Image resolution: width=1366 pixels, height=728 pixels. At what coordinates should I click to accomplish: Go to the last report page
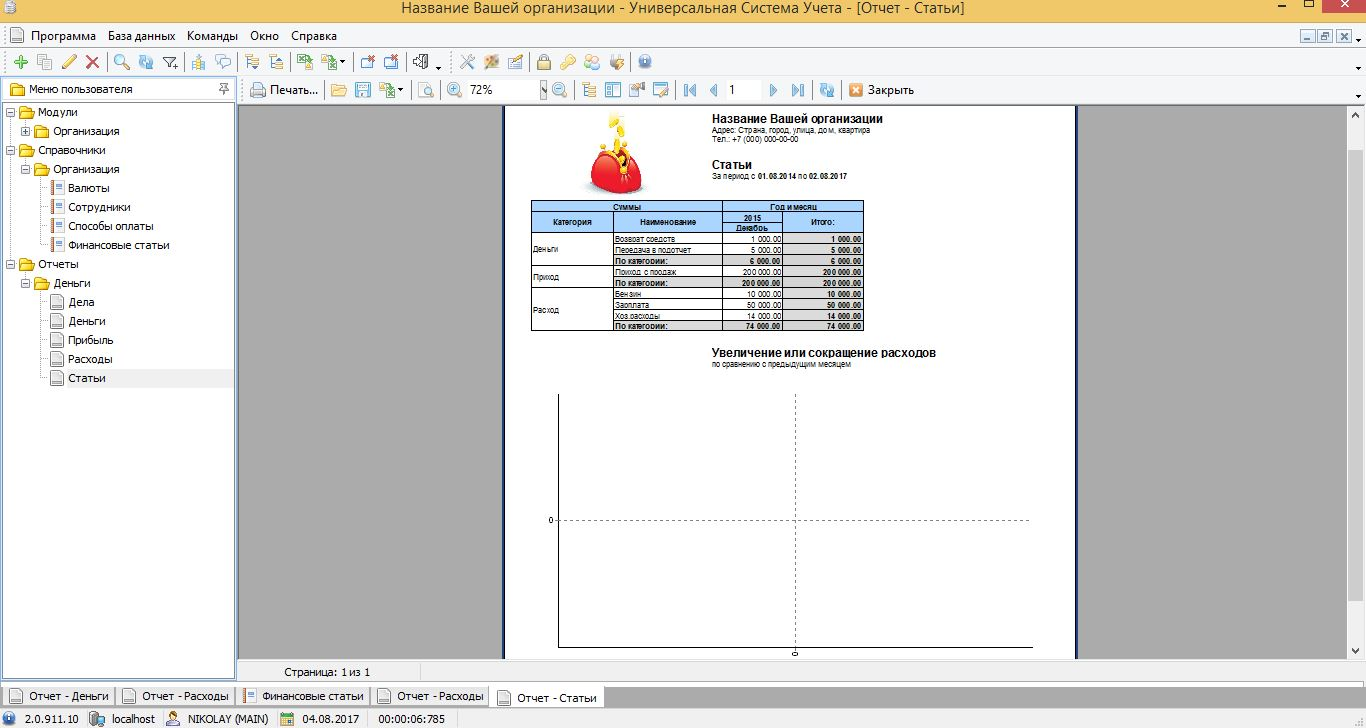coord(797,90)
